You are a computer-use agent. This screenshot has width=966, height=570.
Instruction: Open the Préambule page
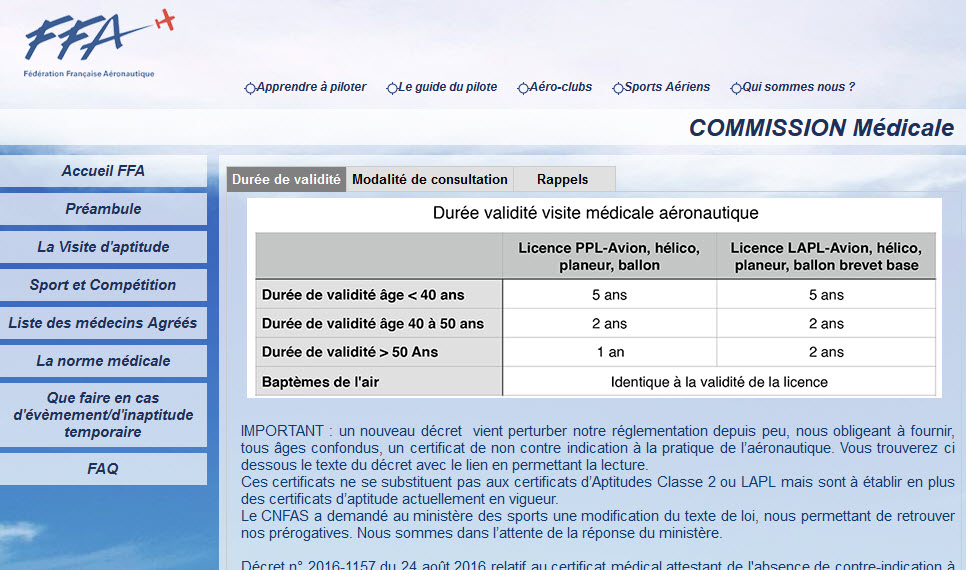coord(103,209)
